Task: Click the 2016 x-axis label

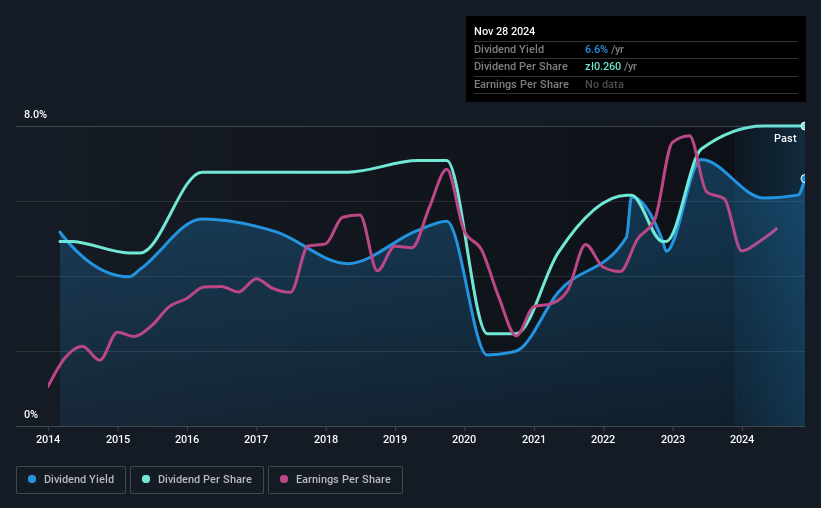Action: coord(187,439)
